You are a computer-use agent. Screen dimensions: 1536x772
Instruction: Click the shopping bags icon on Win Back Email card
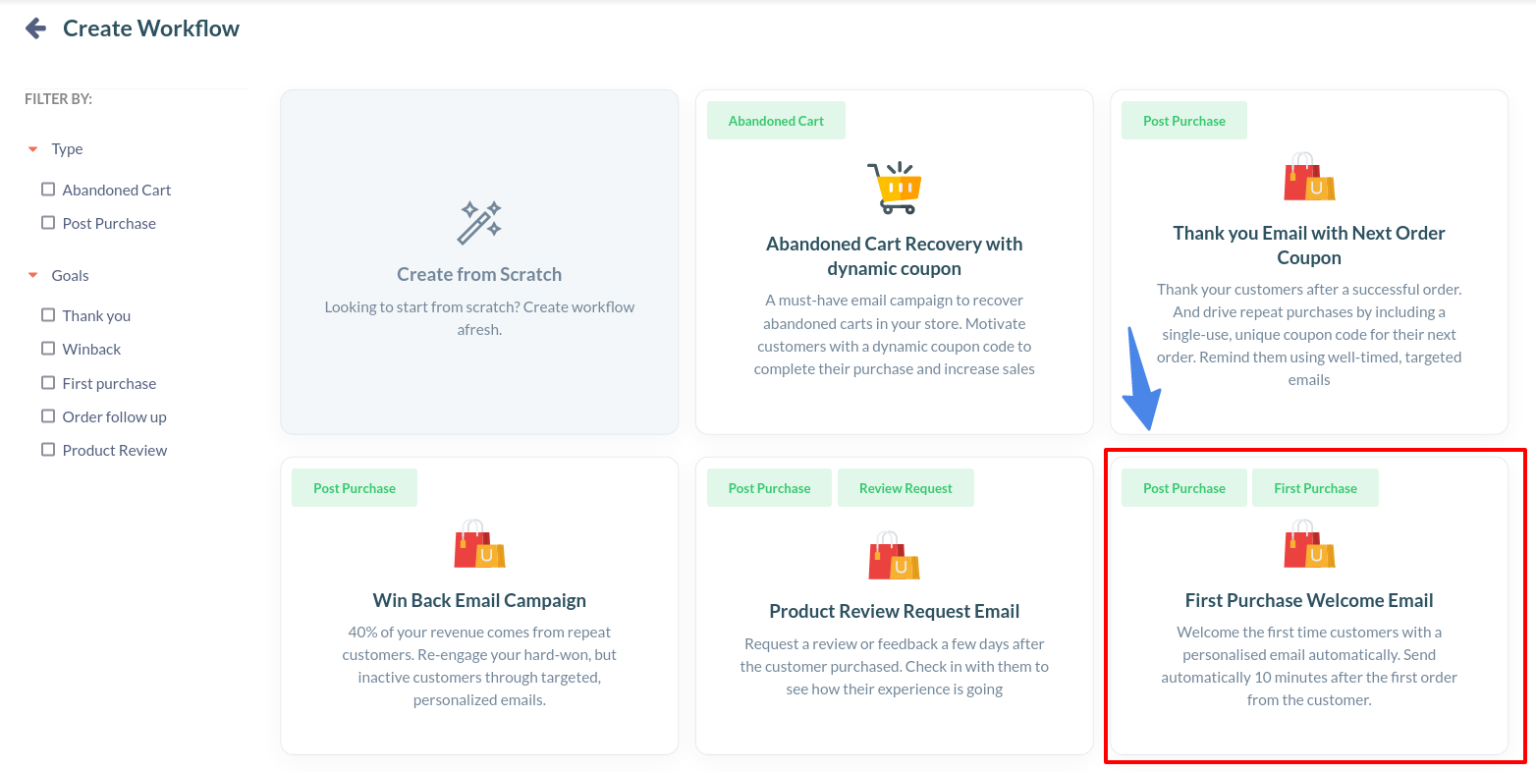pos(479,545)
